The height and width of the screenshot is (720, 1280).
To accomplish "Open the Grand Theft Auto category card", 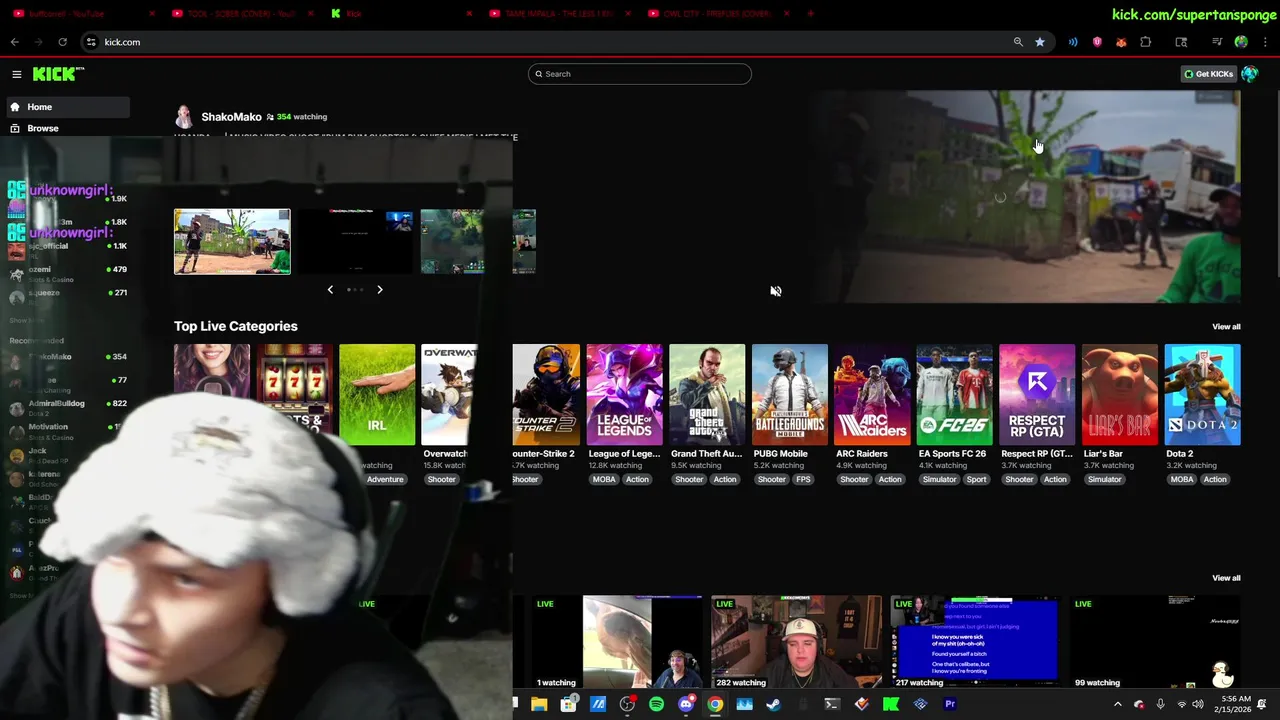I will pyautogui.click(x=707, y=394).
